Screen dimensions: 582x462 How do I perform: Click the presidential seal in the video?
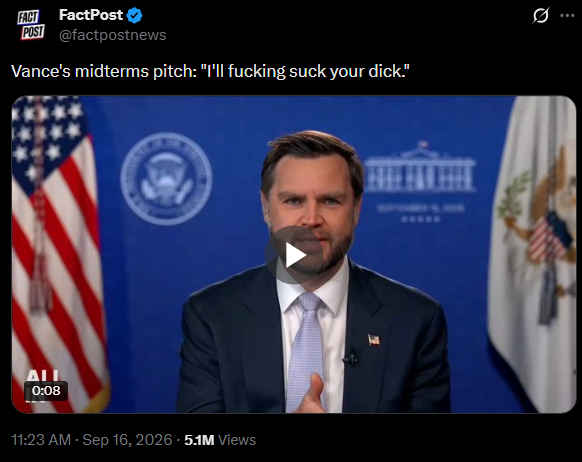(x=166, y=179)
